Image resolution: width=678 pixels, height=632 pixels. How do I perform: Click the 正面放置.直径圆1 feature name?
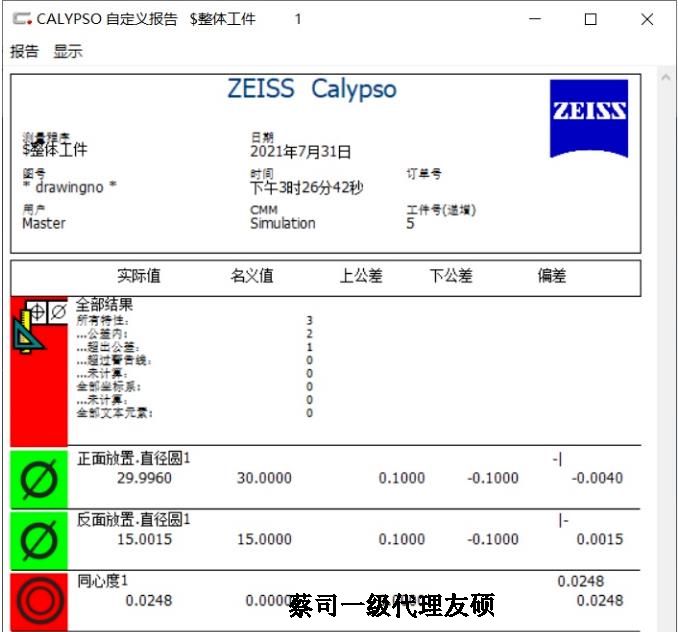click(134, 458)
